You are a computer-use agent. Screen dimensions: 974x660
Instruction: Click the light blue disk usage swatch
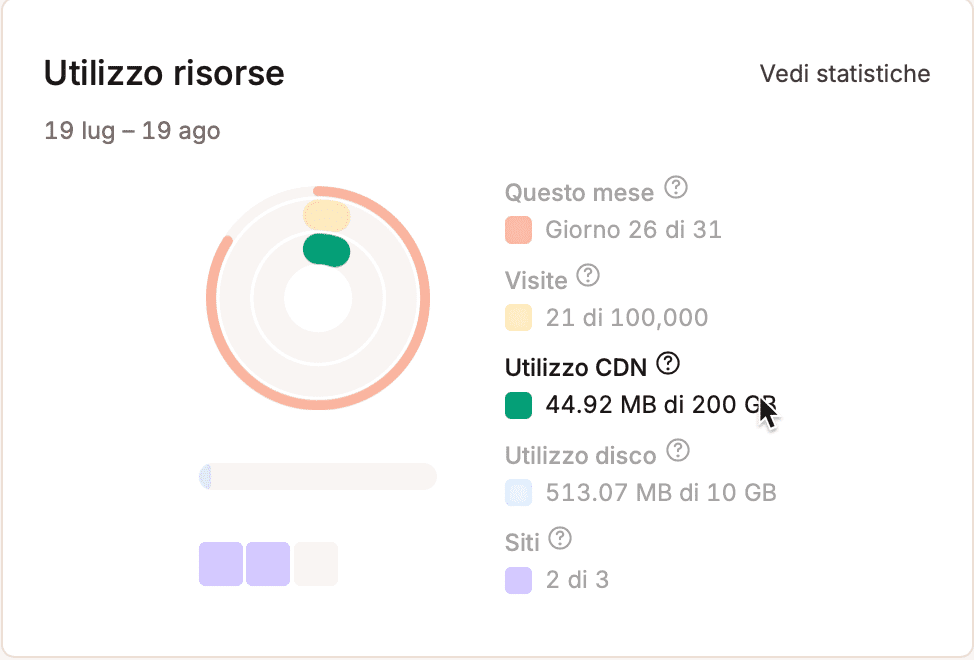pyautogui.click(x=518, y=492)
